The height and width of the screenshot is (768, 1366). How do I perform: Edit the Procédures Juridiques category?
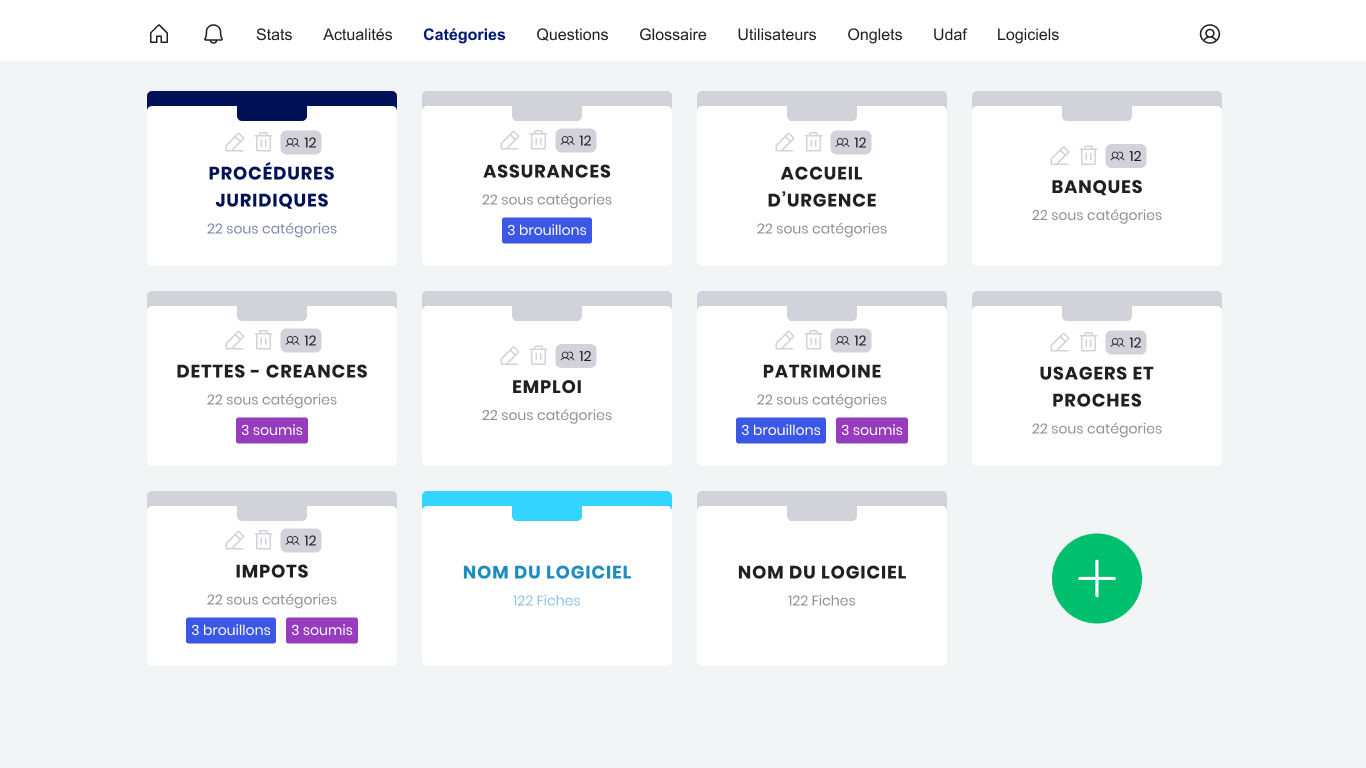click(235, 142)
